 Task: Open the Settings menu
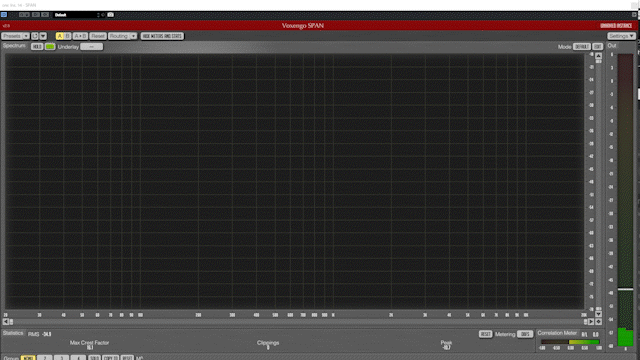point(621,36)
